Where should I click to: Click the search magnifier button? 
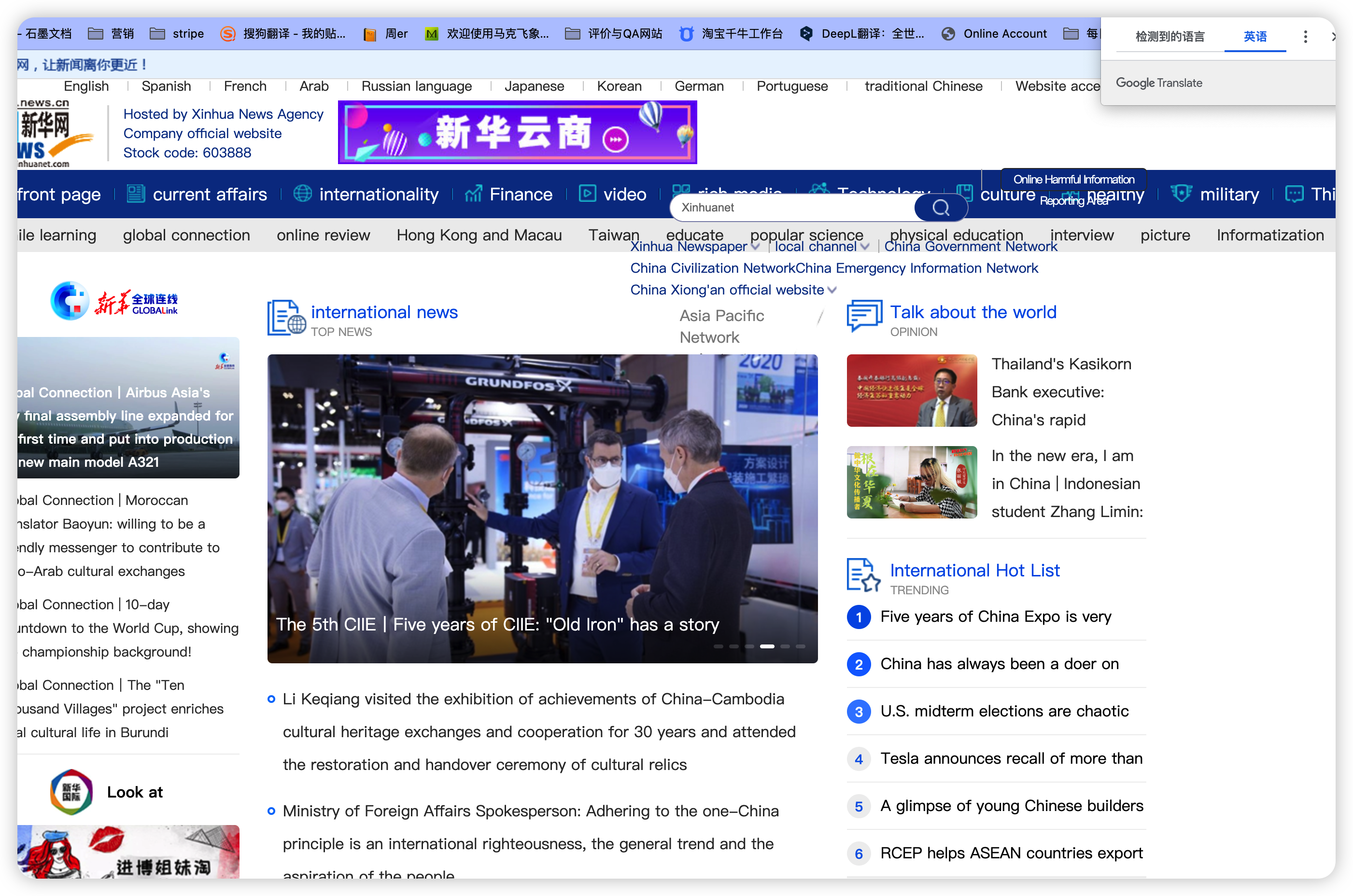tap(940, 208)
